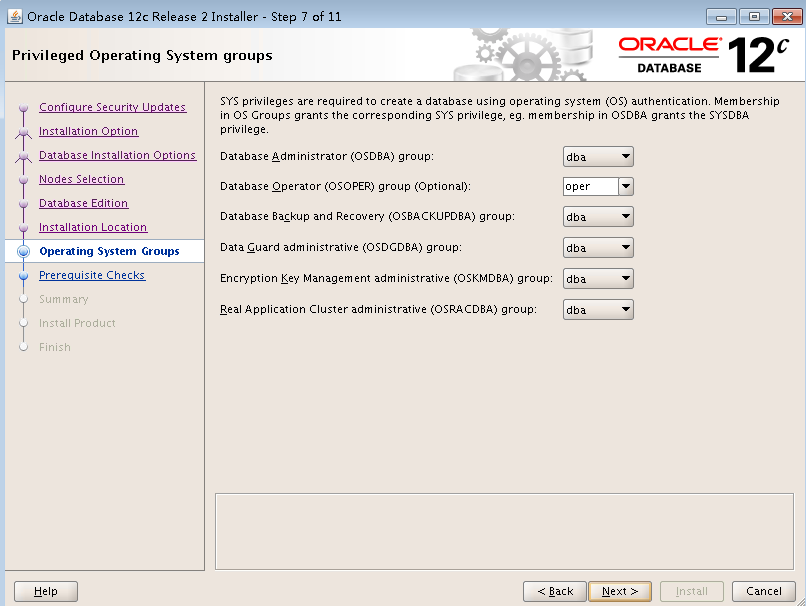Go to Nodes Selection step
The image size is (806, 606).
click(x=82, y=179)
